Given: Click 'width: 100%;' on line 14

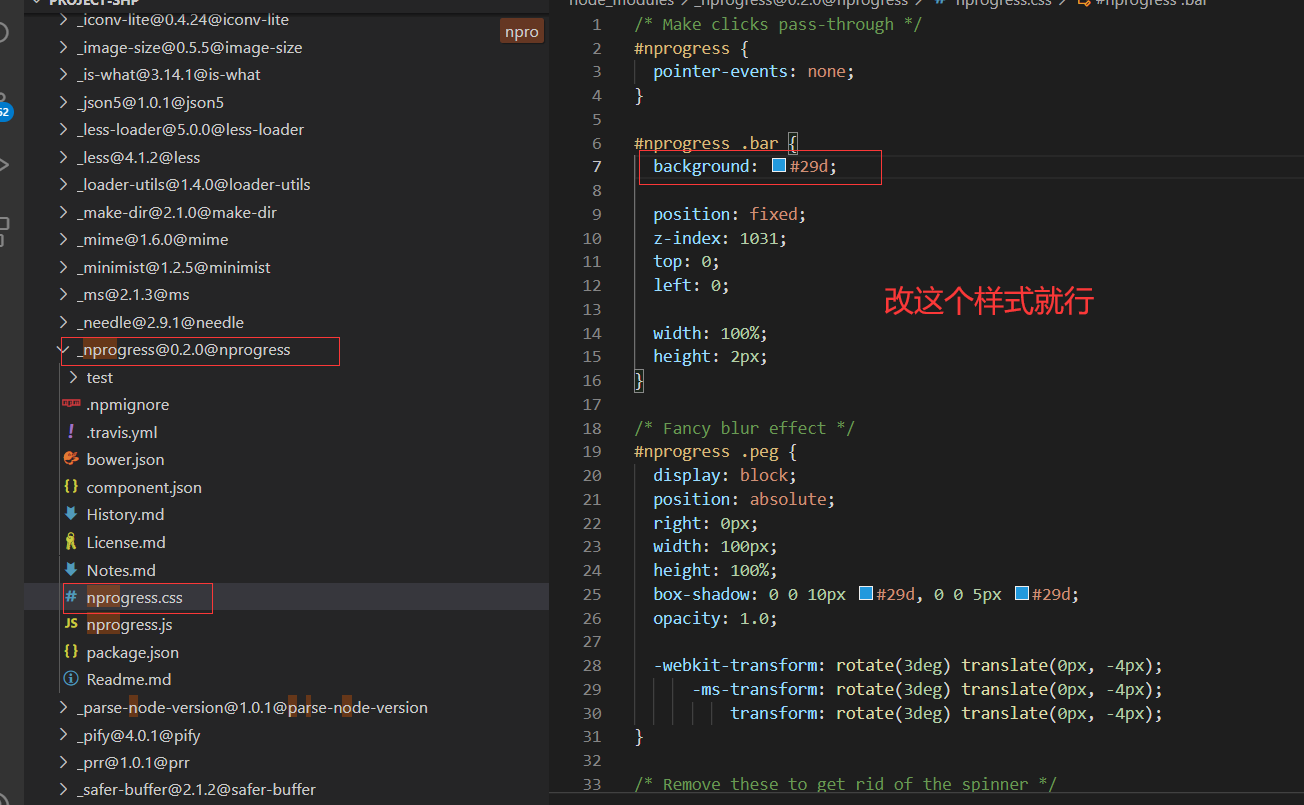Looking at the screenshot, I should [710, 333].
